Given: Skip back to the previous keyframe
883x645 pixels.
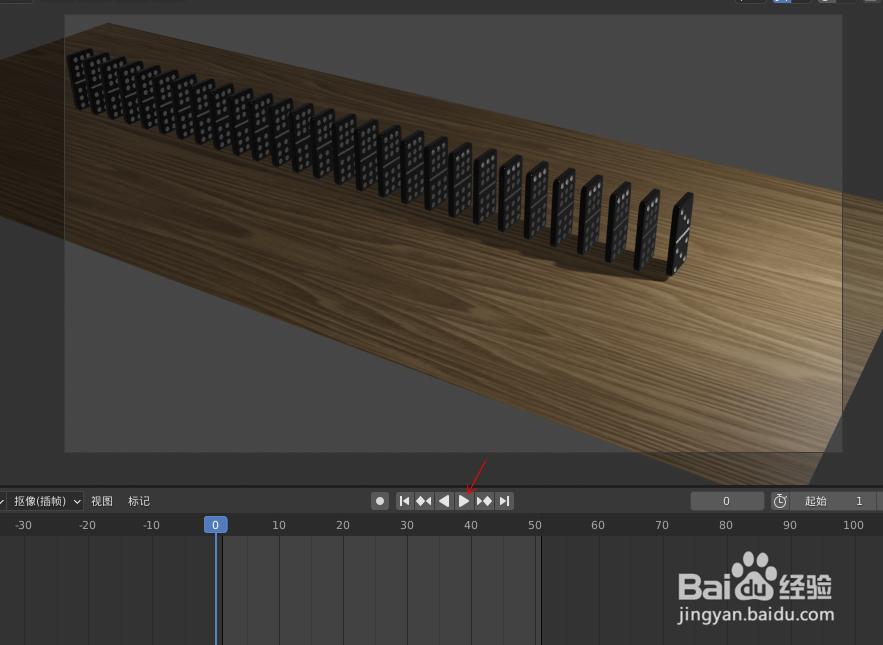Looking at the screenshot, I should coord(424,501).
